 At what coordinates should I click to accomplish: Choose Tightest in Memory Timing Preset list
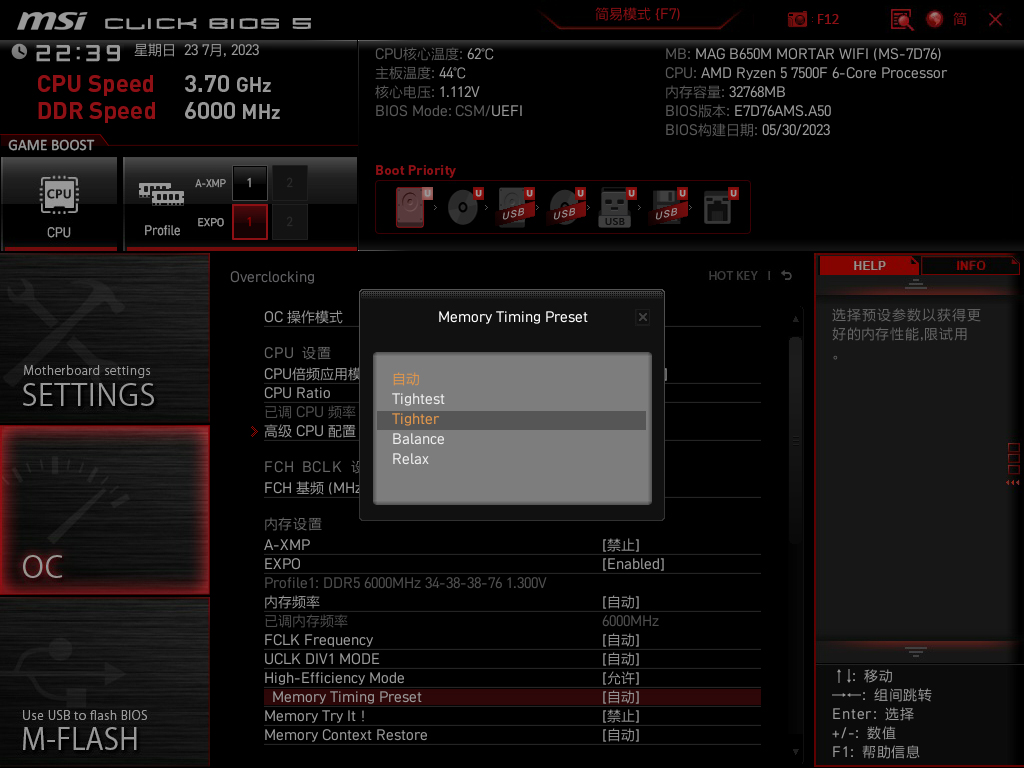coord(418,399)
